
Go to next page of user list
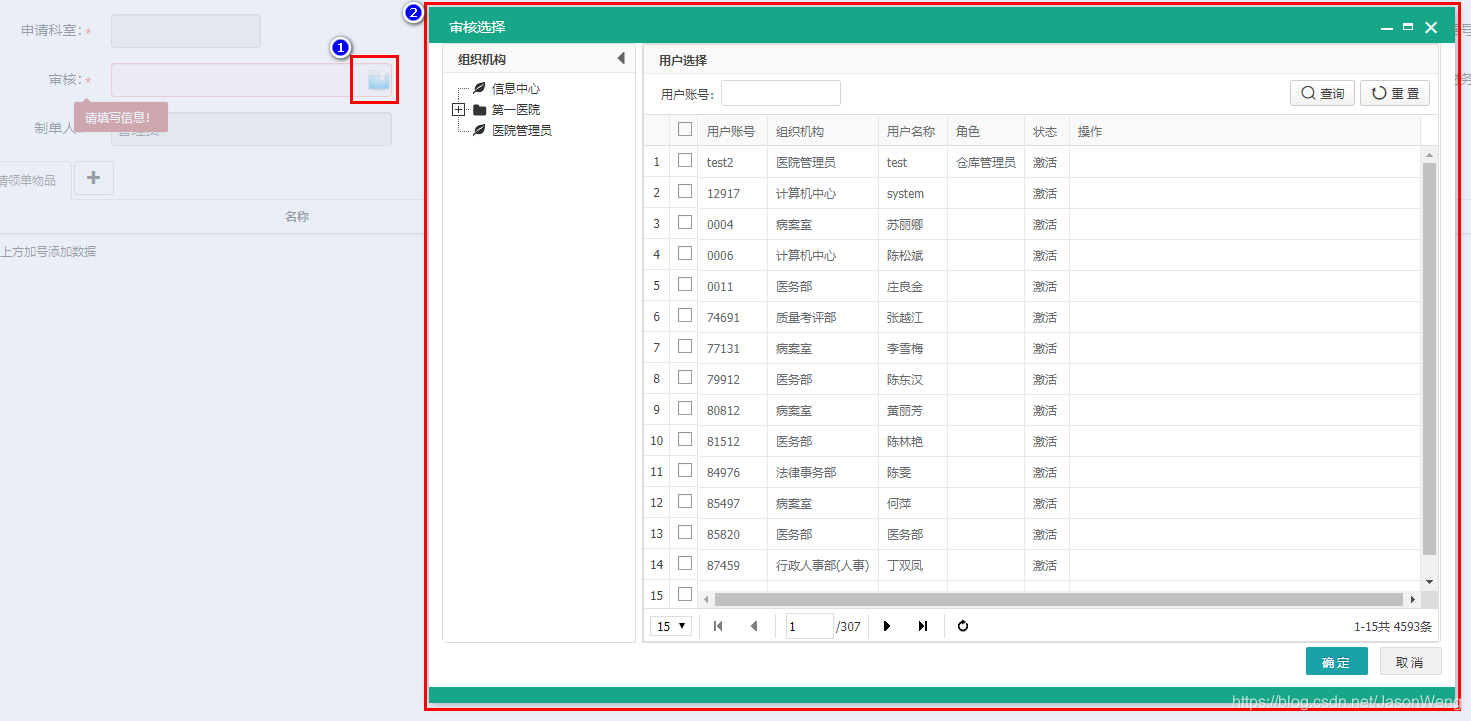886,626
